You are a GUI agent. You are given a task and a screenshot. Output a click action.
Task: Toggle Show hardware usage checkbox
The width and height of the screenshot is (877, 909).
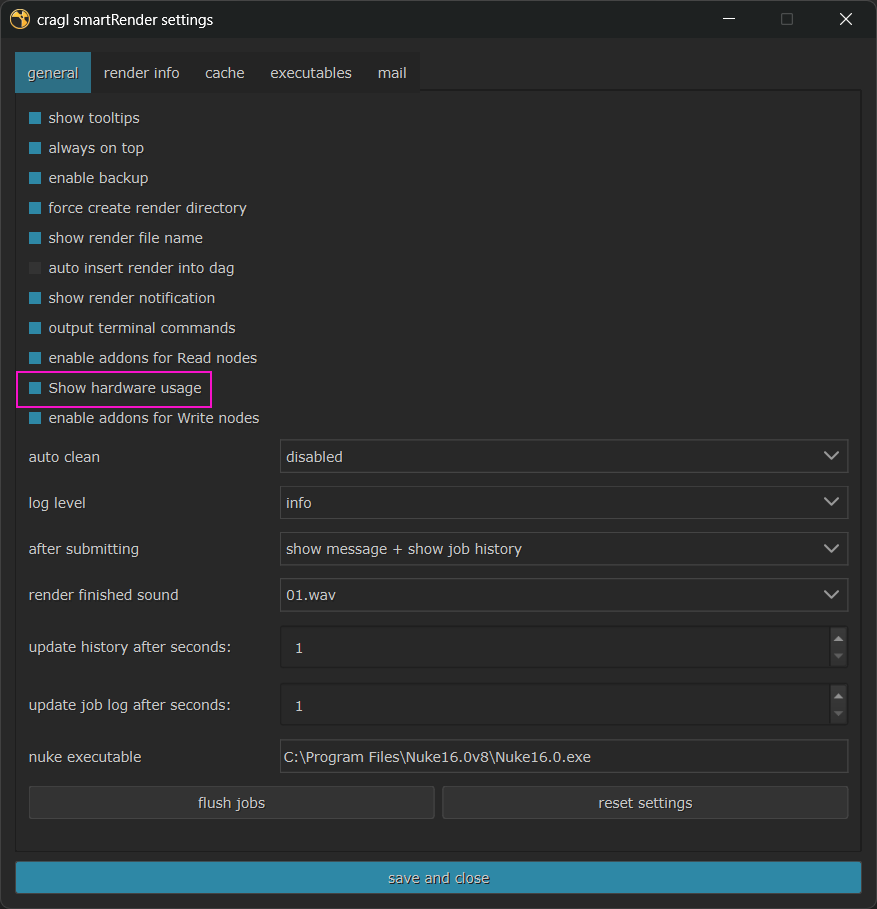(x=35, y=388)
